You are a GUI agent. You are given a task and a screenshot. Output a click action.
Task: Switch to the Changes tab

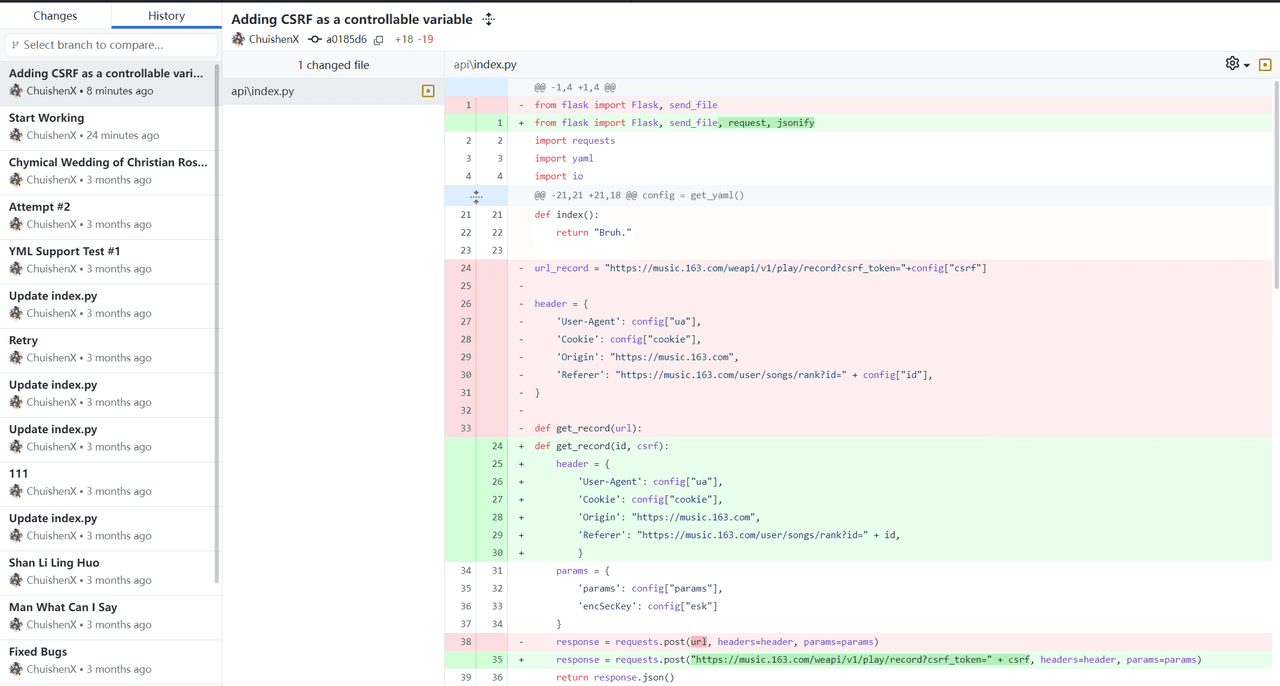[55, 16]
